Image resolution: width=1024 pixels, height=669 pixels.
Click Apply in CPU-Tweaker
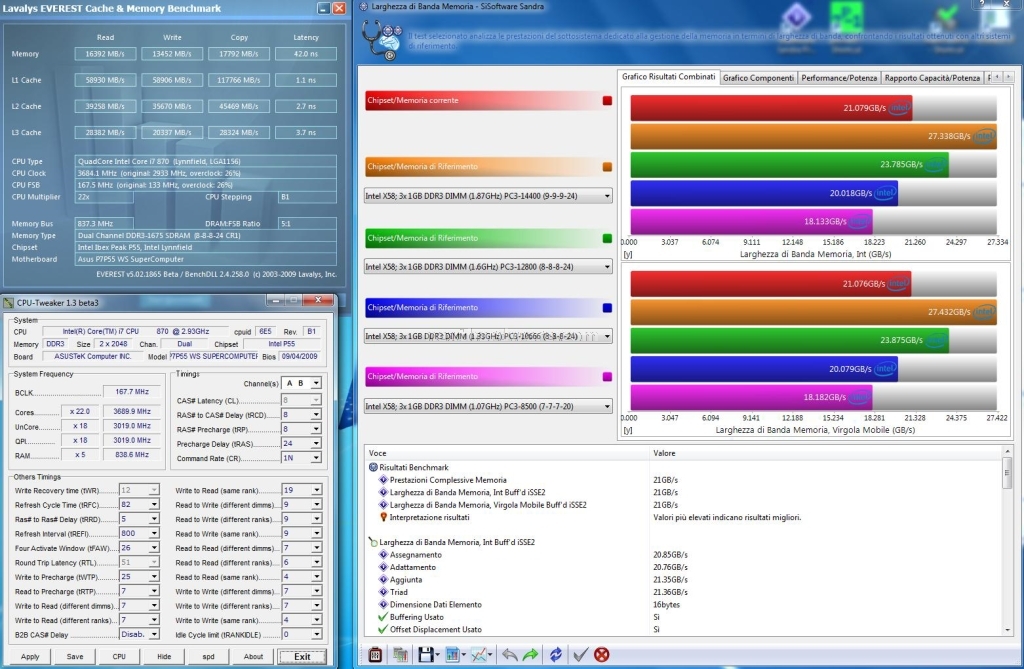coord(30,657)
